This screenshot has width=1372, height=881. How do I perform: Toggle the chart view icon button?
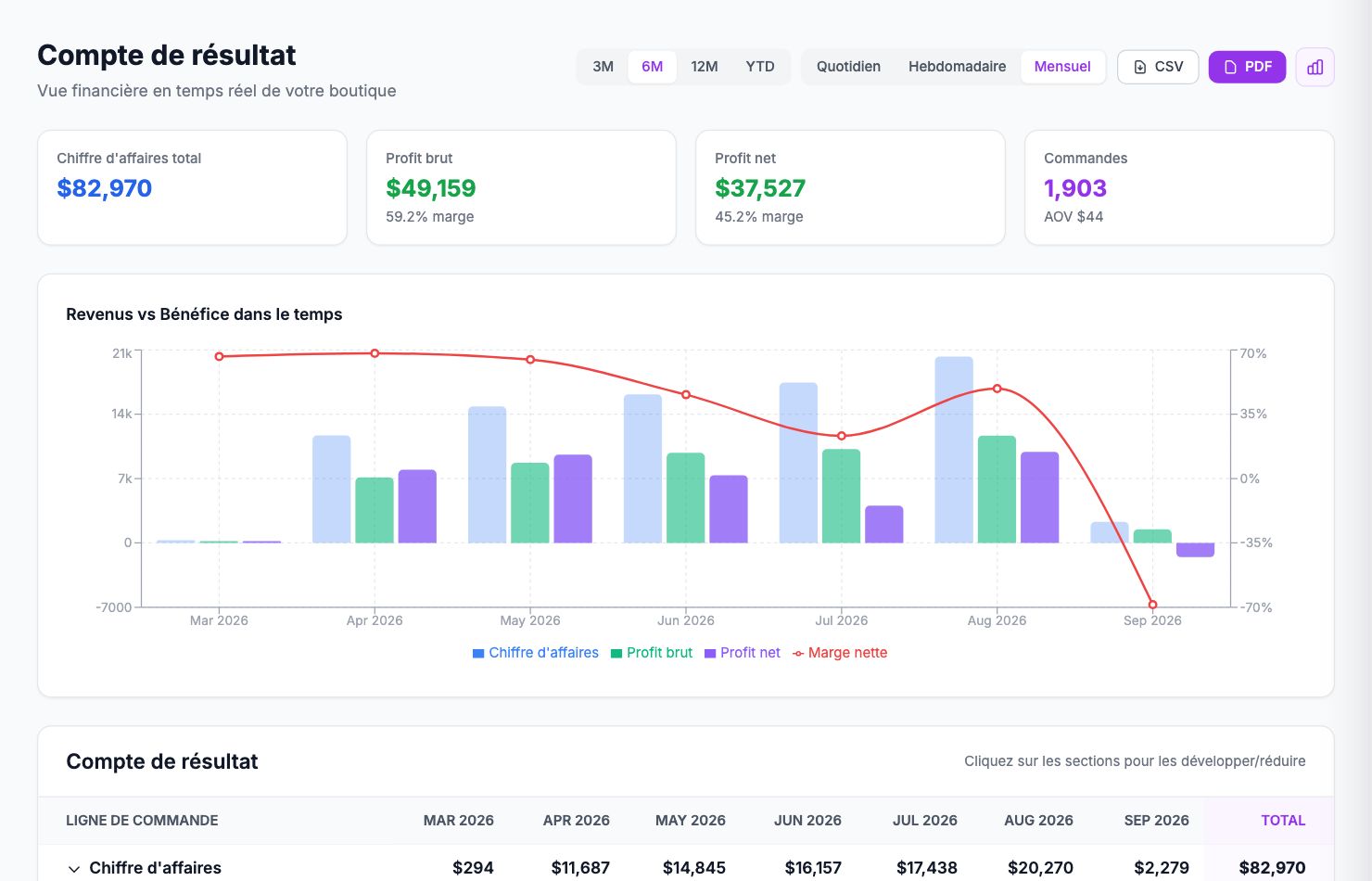coord(1315,67)
